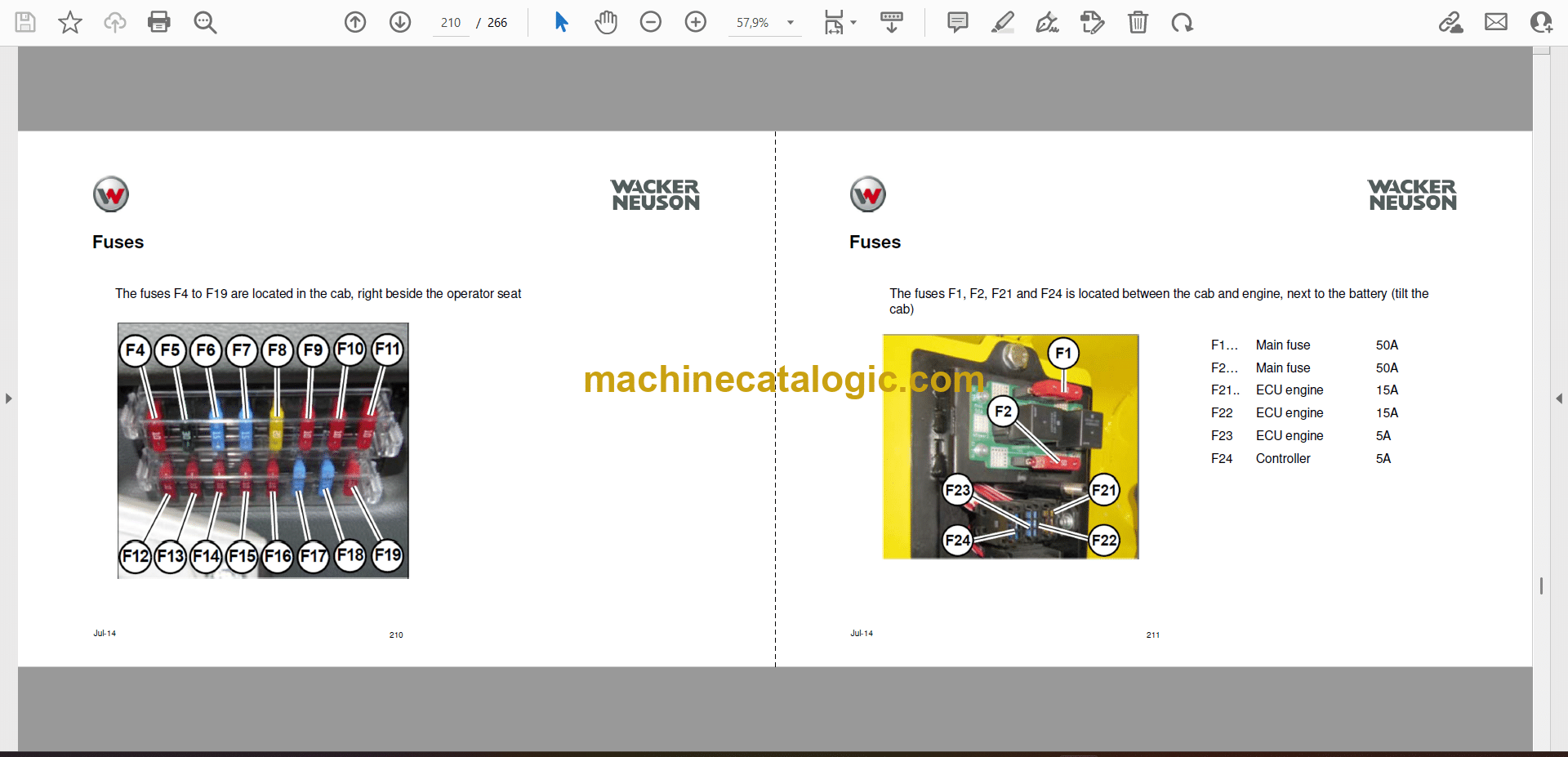This screenshot has height=757, width=1568.
Task: Click the page number field showing 210
Action: coord(451,23)
